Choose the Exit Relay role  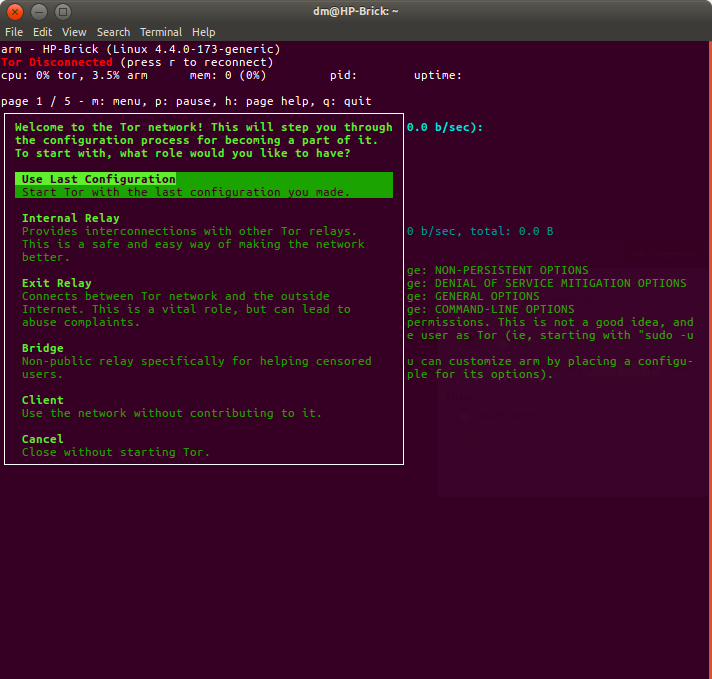click(56, 283)
